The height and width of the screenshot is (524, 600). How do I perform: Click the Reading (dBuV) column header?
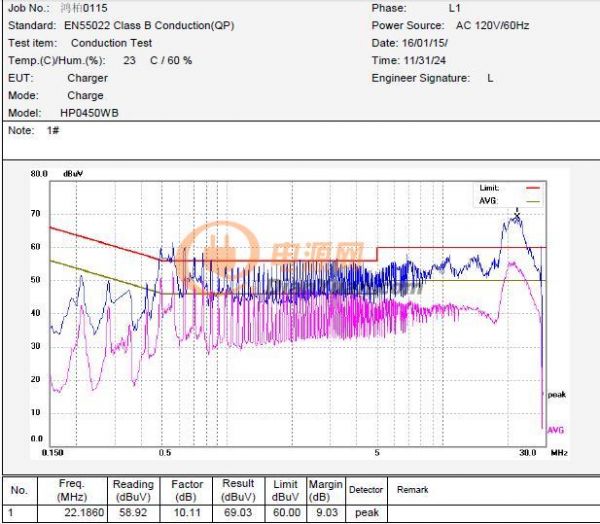pos(133,490)
